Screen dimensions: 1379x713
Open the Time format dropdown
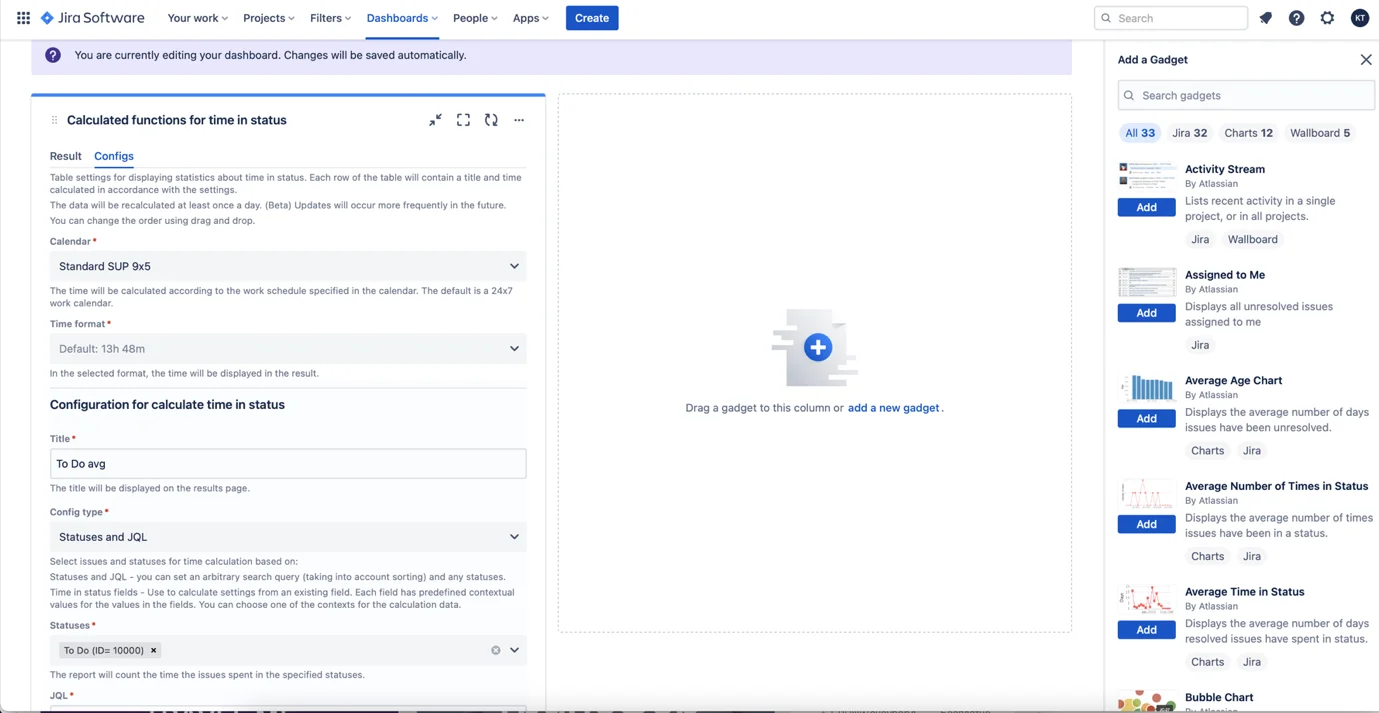(288, 349)
